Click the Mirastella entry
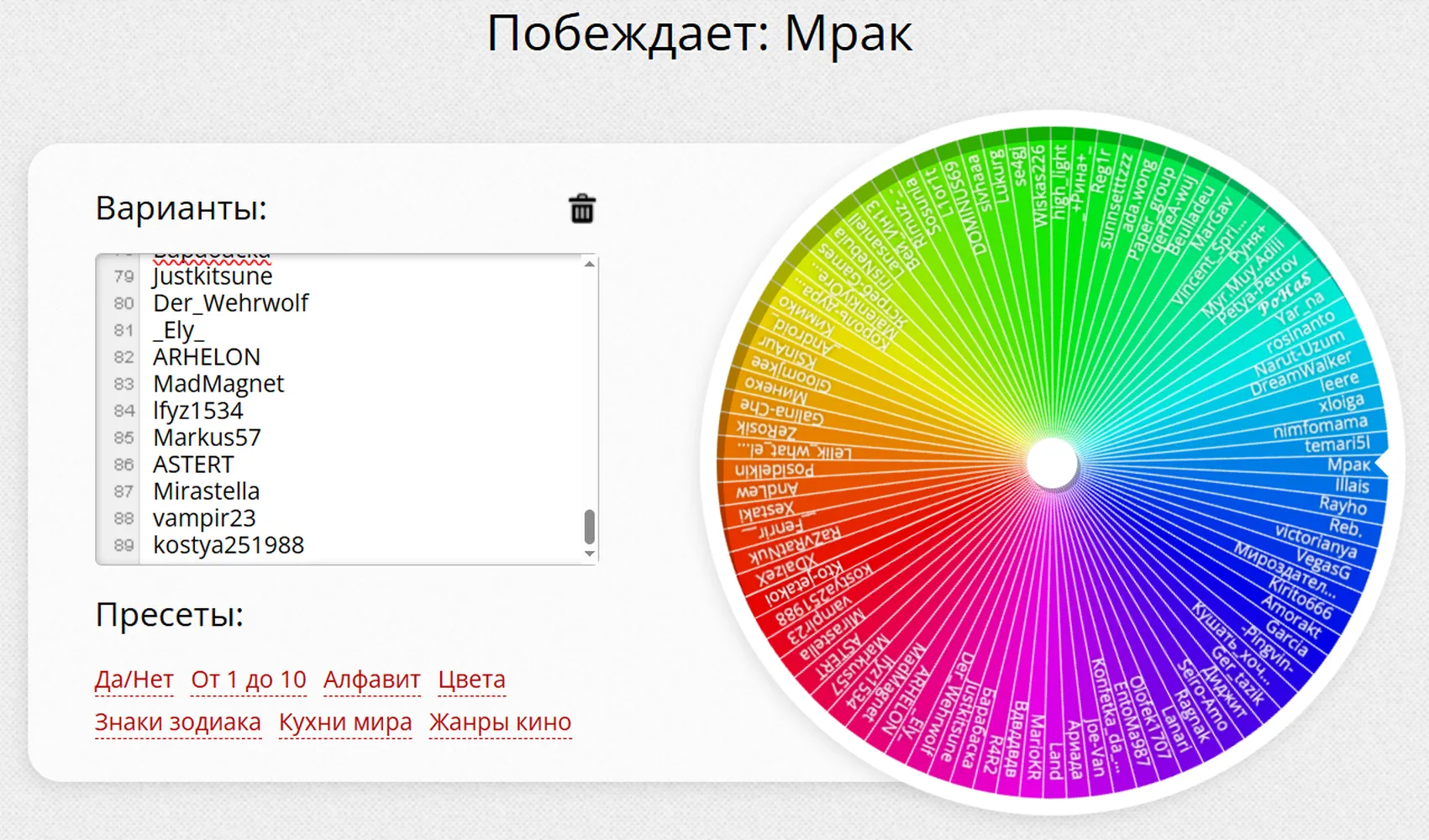 (207, 491)
